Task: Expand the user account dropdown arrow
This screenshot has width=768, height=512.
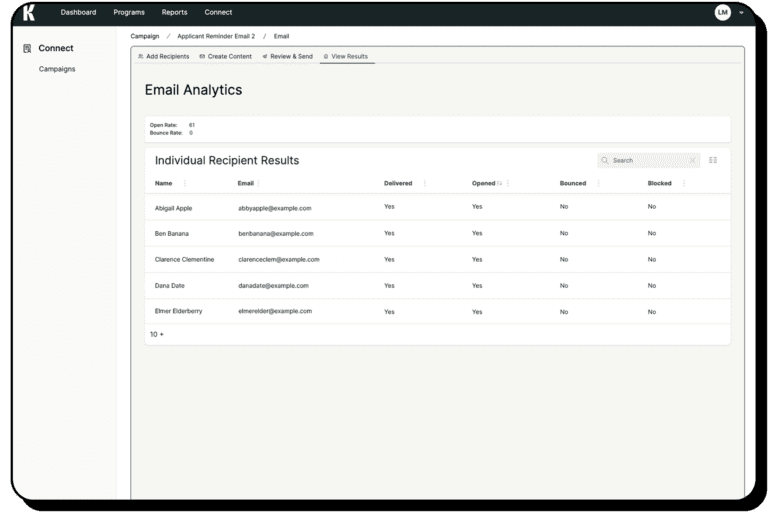Action: pos(741,13)
